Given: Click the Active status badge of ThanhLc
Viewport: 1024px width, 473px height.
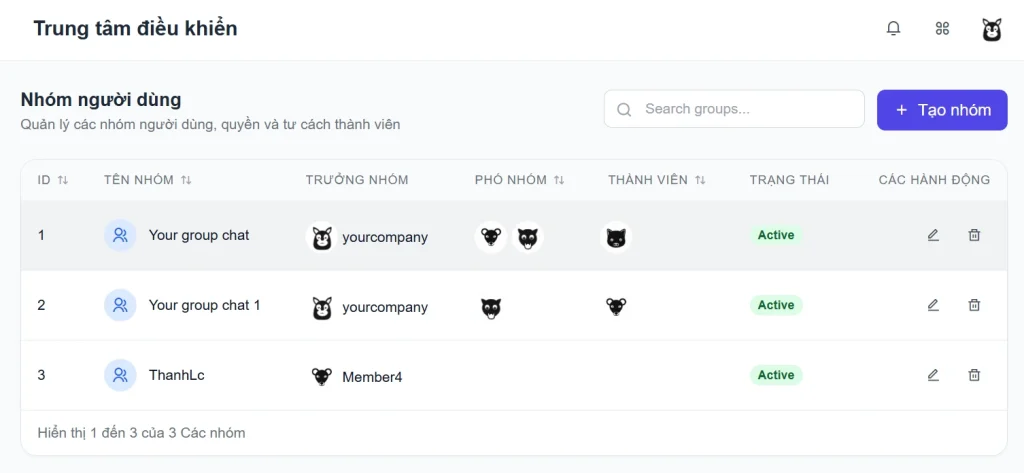Looking at the screenshot, I should pos(776,375).
